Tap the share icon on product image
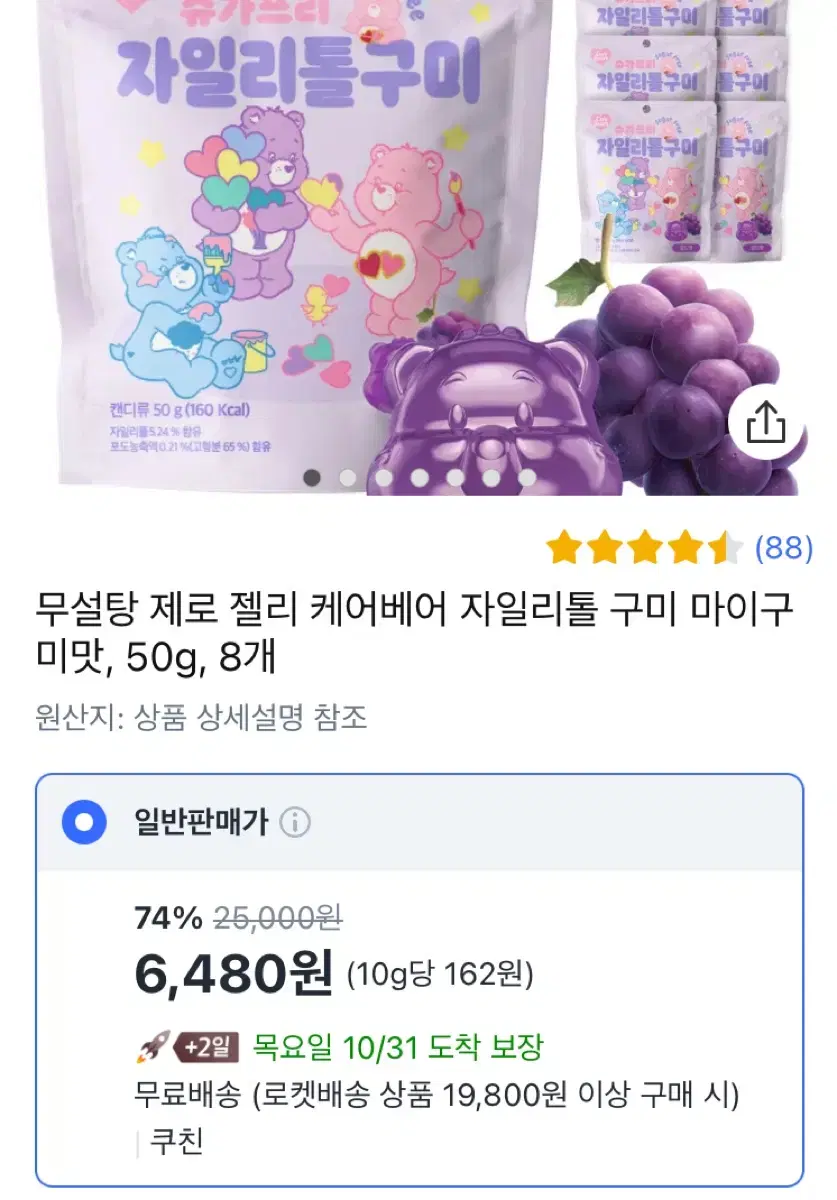This screenshot has height=1200, width=837. click(766, 425)
